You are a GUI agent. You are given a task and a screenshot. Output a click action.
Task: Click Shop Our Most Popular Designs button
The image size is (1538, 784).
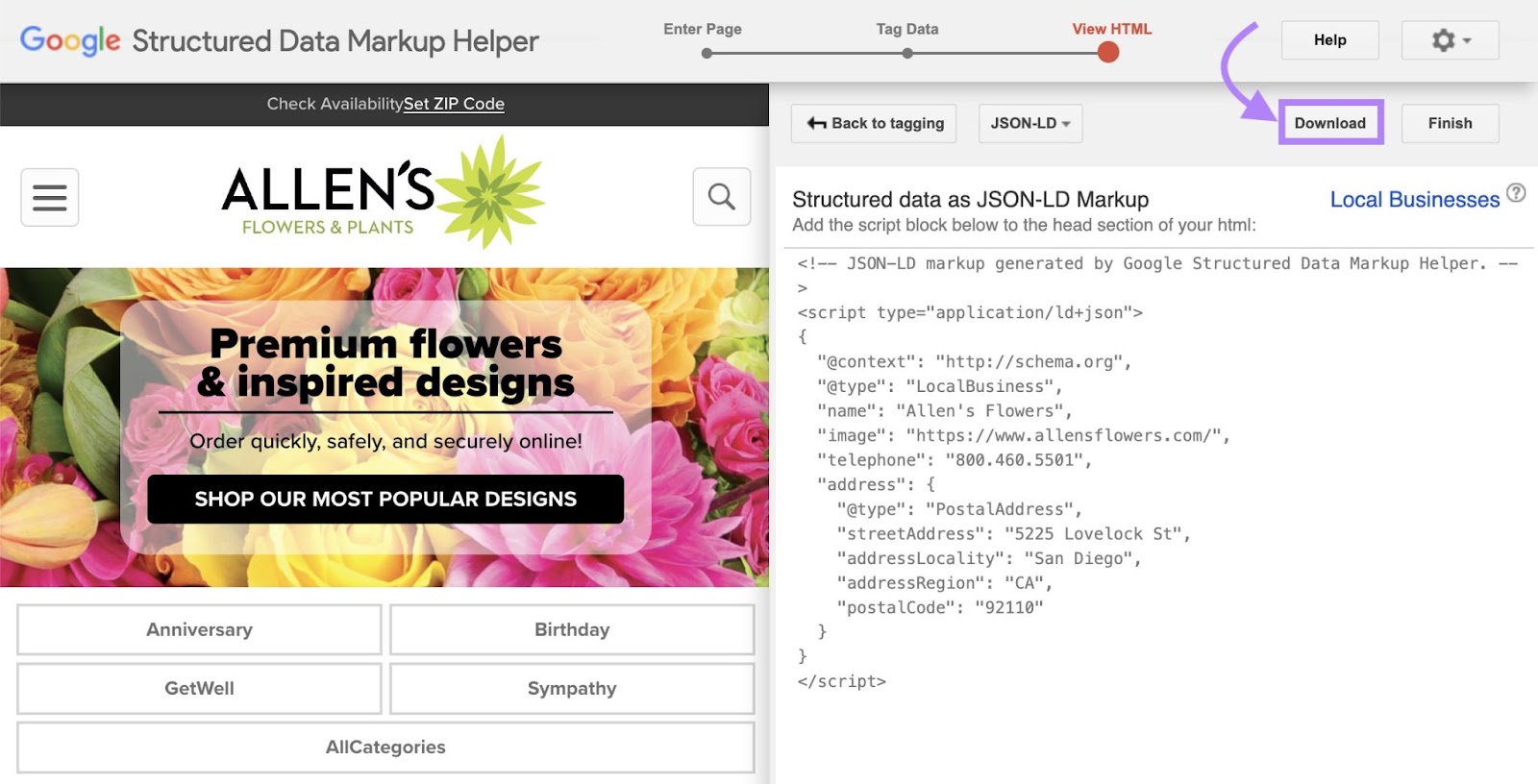point(385,499)
